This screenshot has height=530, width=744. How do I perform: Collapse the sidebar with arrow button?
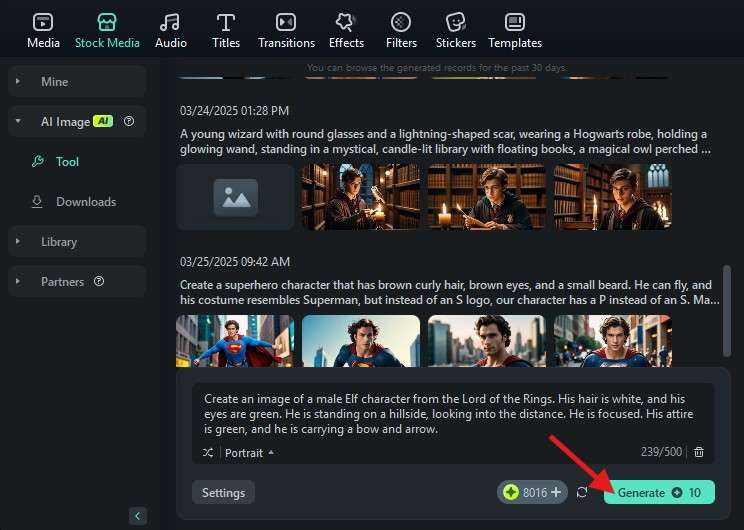point(138,516)
